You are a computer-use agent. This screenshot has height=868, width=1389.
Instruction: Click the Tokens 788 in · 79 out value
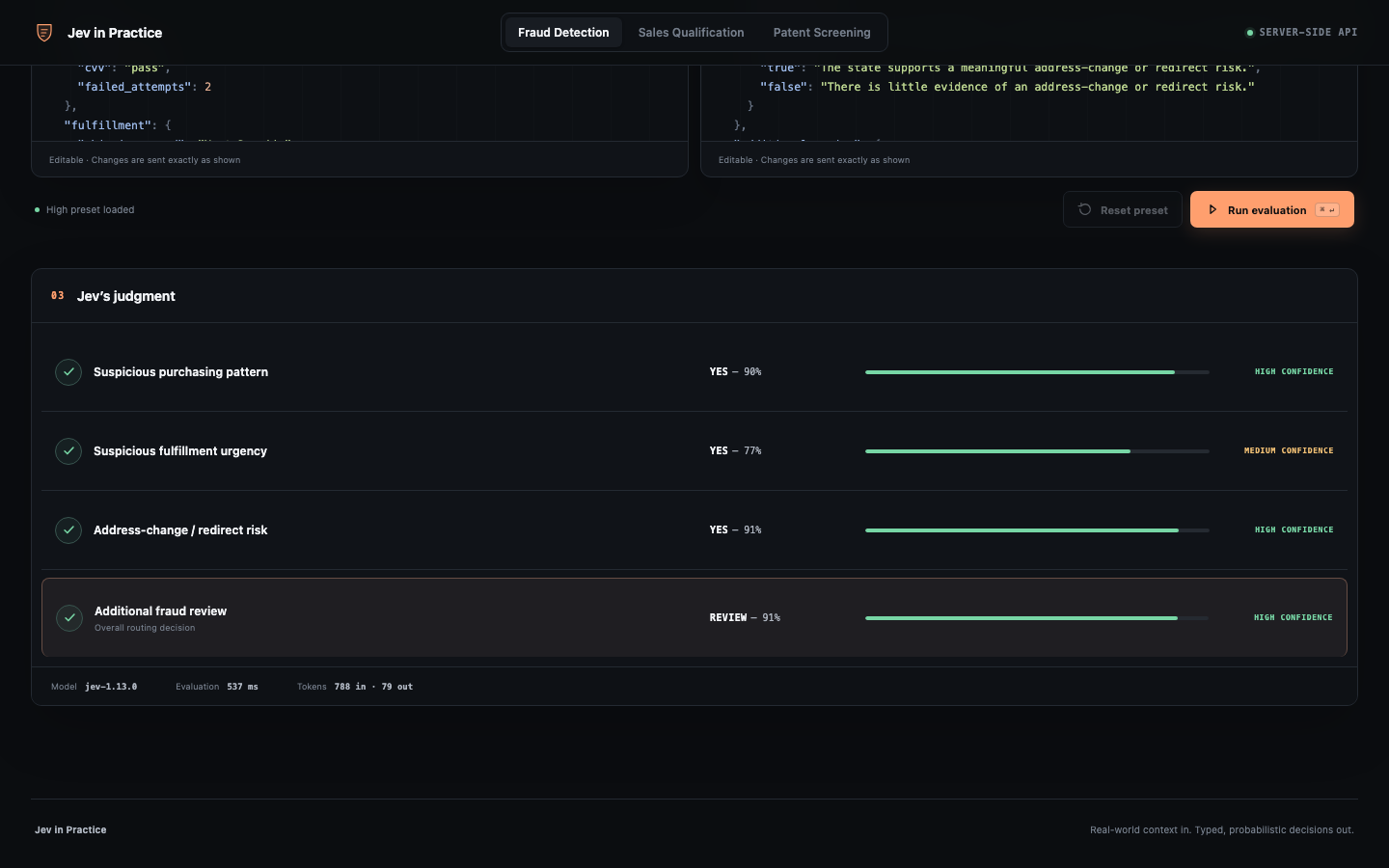[x=373, y=687]
